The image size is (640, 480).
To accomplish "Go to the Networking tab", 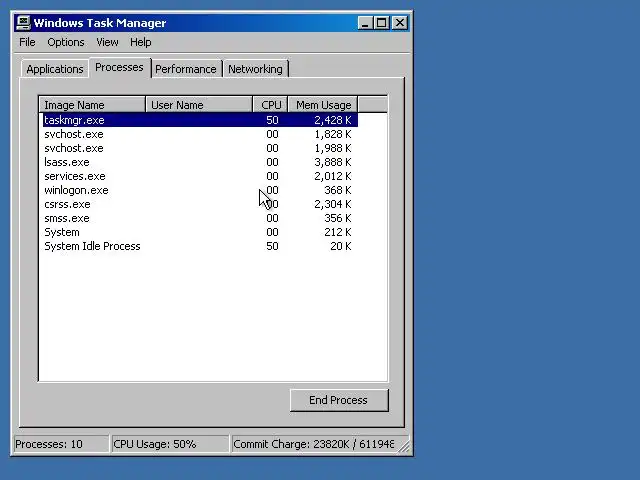I will [x=255, y=69].
